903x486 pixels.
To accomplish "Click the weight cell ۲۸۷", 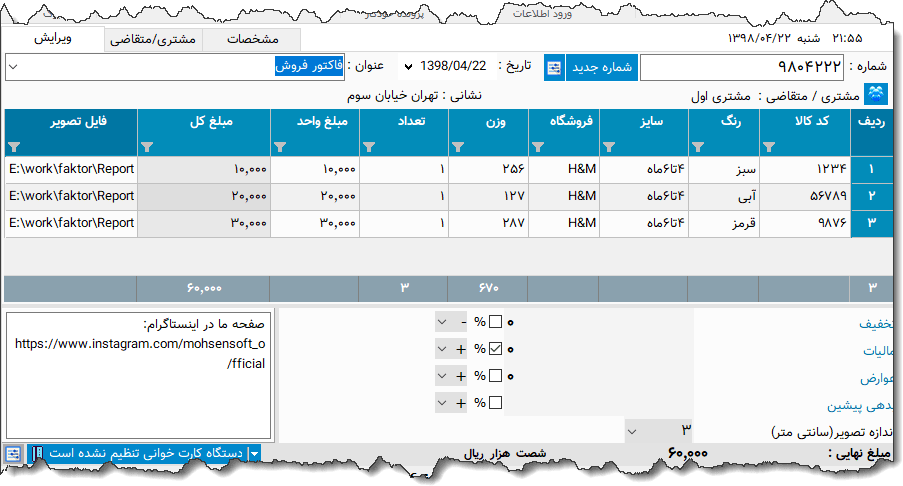I will click(488, 223).
